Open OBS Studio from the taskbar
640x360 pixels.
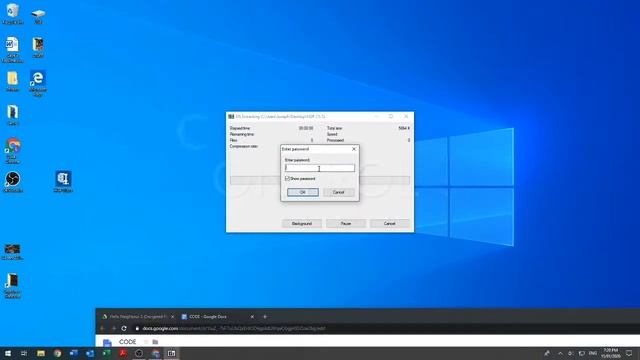tap(139, 353)
